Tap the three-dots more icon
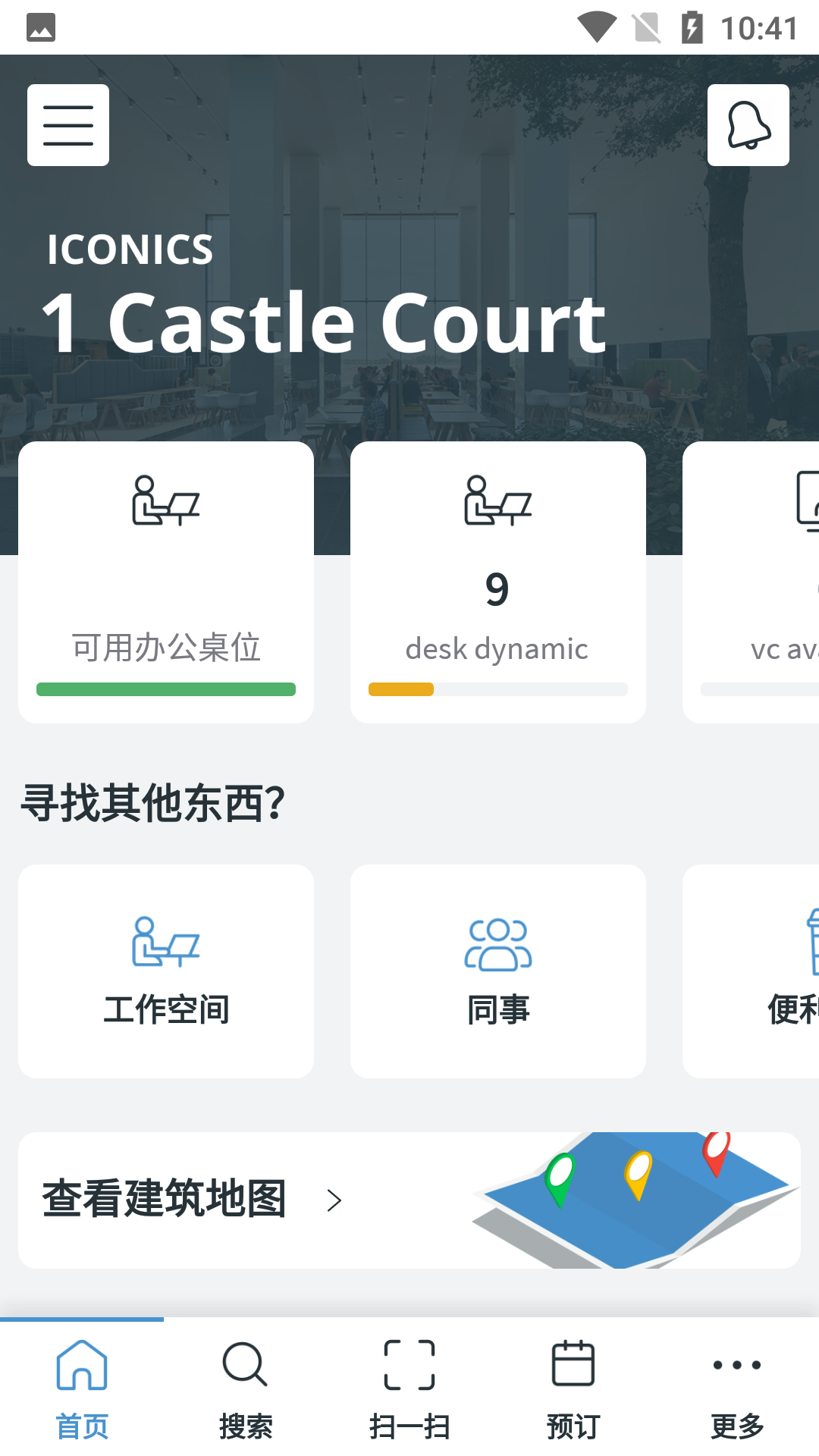This screenshot has width=819, height=1456. [737, 1365]
